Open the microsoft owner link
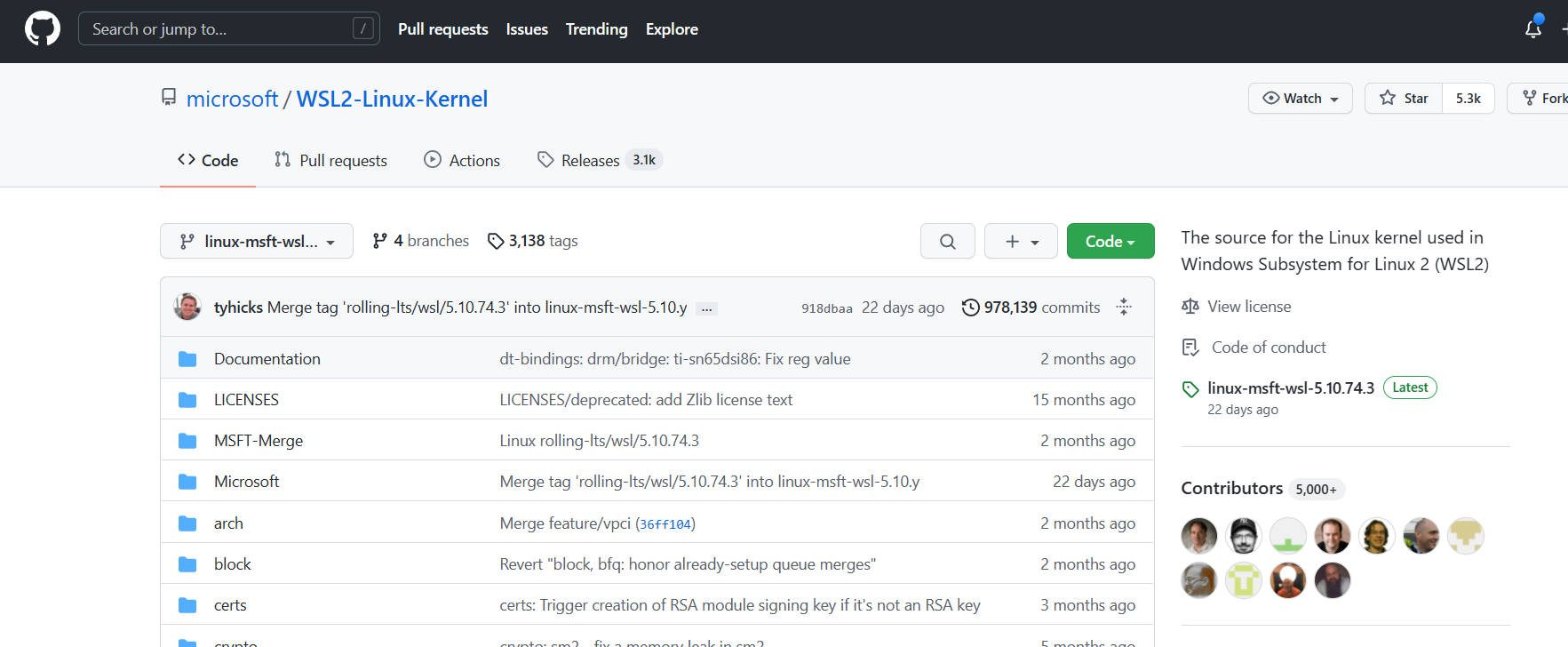 tap(233, 99)
